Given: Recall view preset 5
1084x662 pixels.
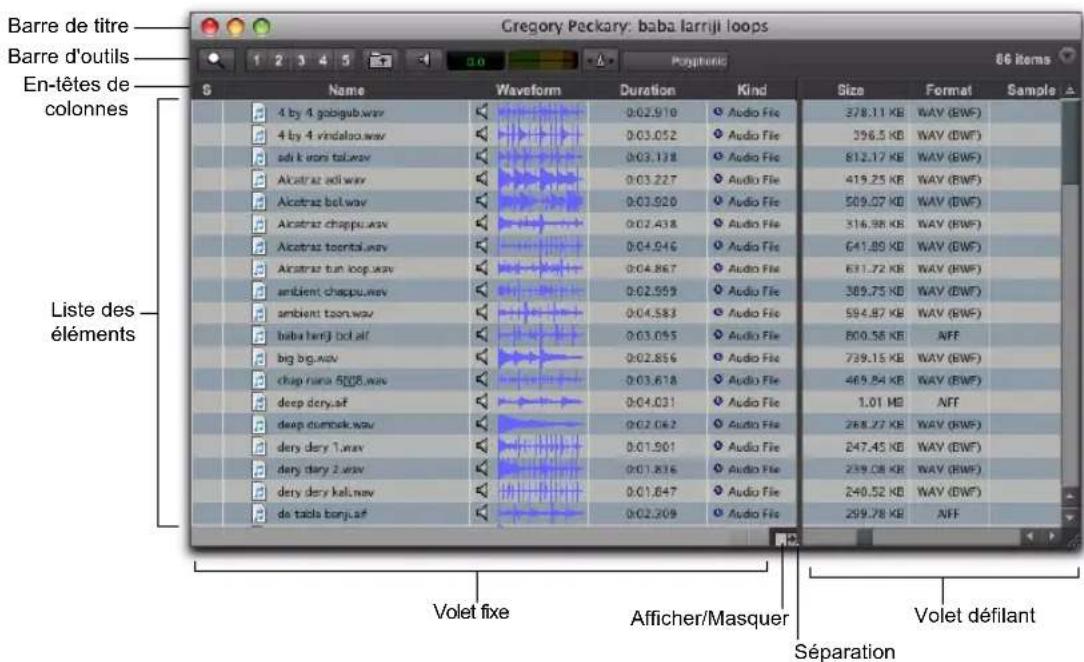Looking at the screenshot, I should click(345, 61).
